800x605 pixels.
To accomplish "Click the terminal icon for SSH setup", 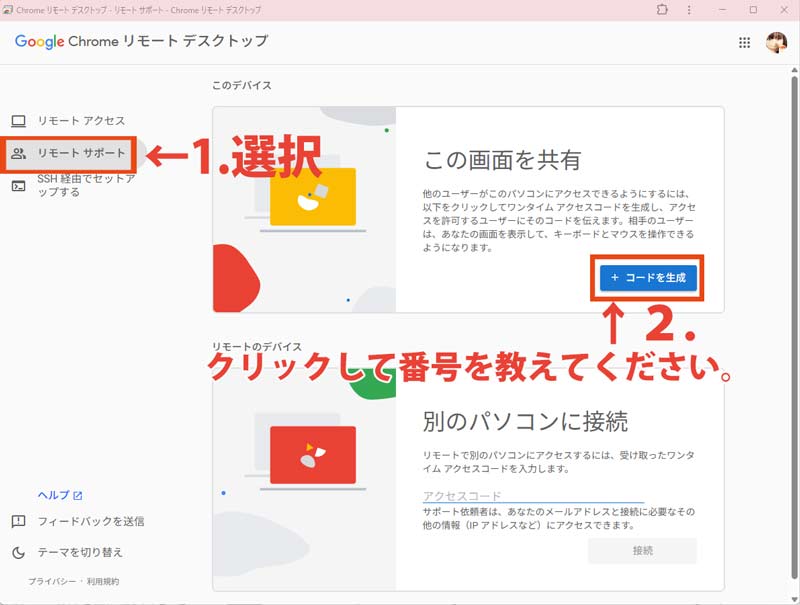I will (x=18, y=185).
